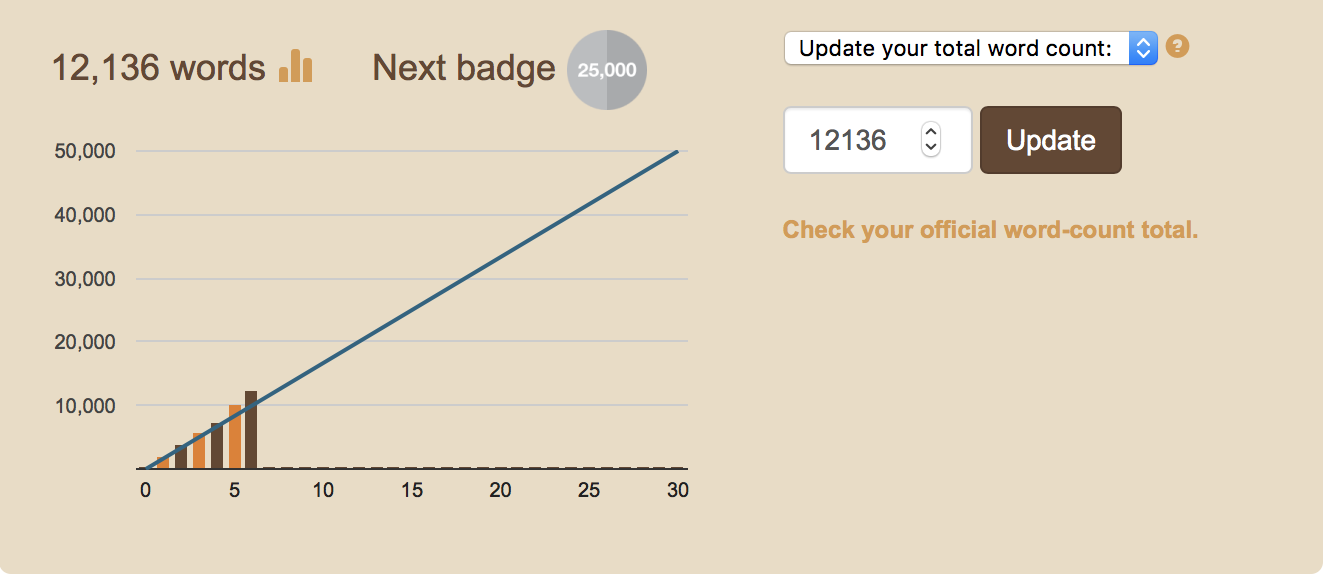Click the 30 label on chart x-axis
This screenshot has width=1326, height=574.
pyautogui.click(x=678, y=491)
